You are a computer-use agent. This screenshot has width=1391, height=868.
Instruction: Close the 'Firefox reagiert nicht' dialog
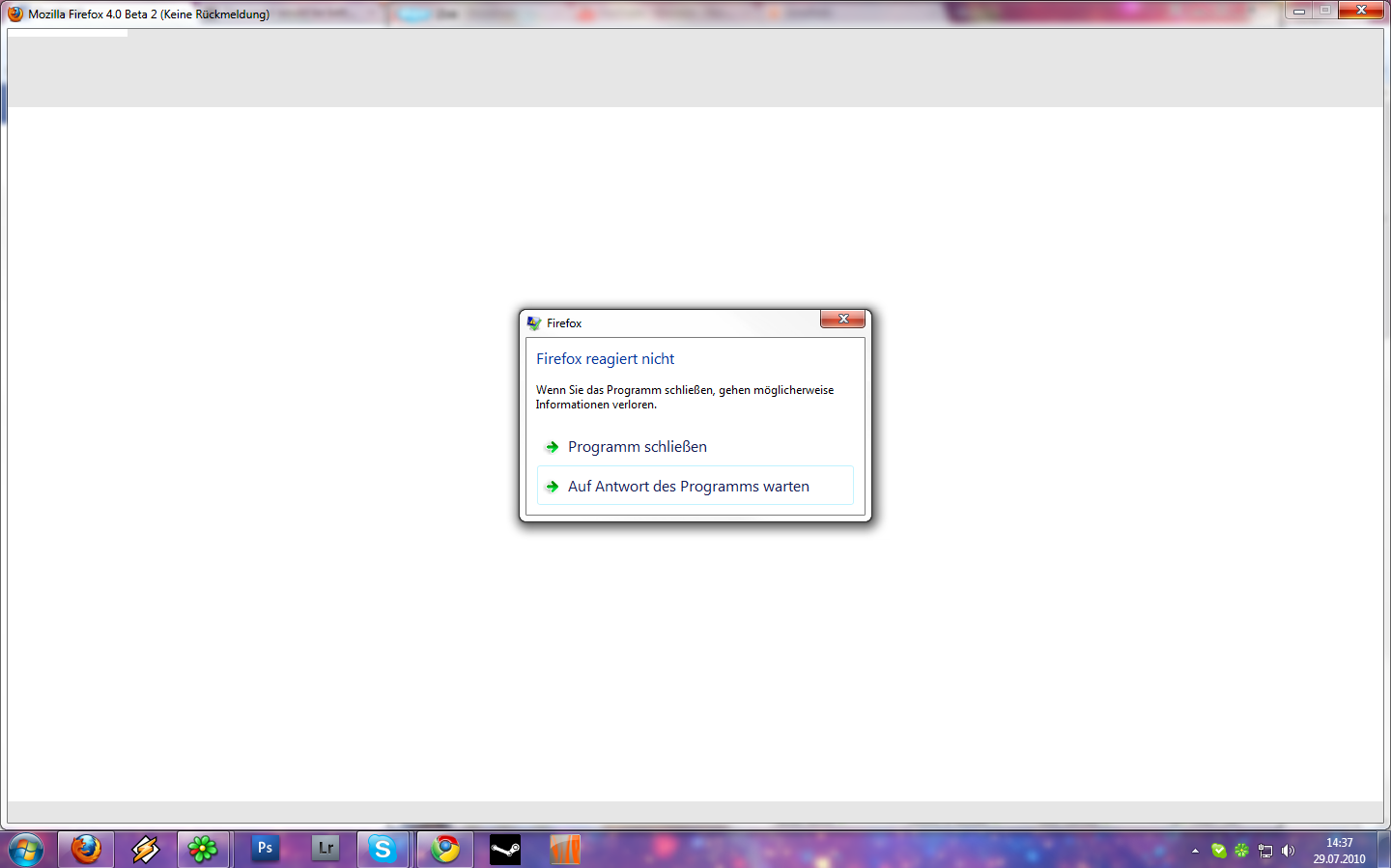click(842, 320)
